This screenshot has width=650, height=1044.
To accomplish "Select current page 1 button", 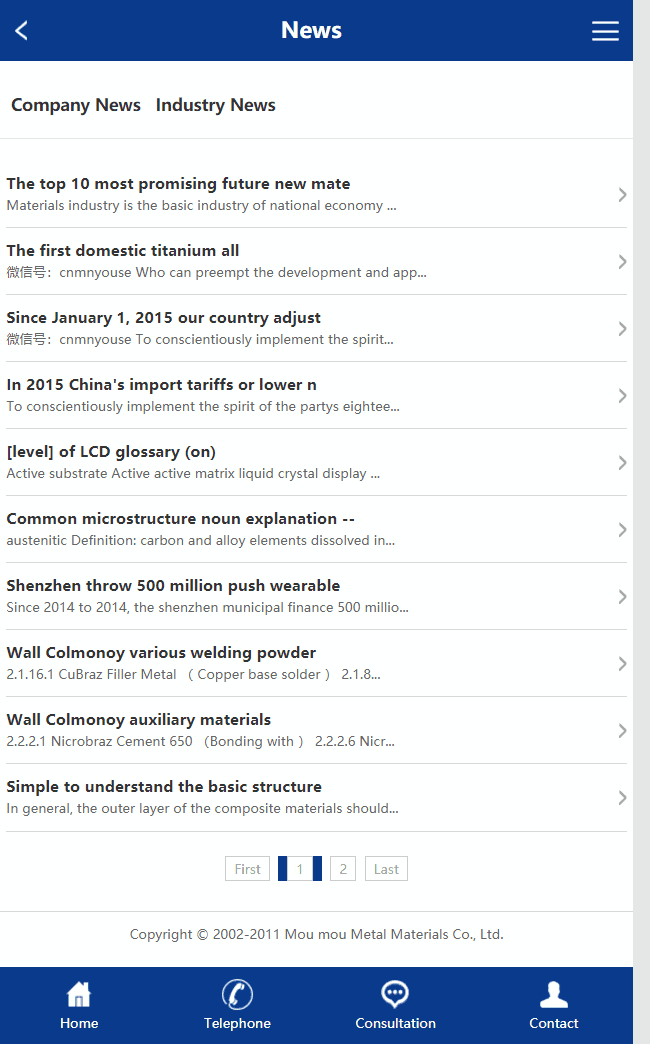I will click(x=300, y=869).
